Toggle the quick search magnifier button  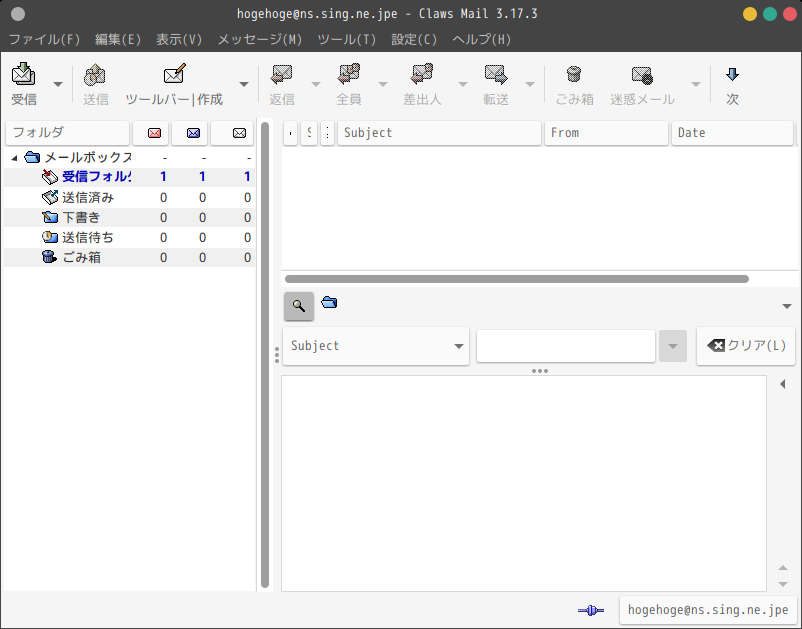pos(299,306)
